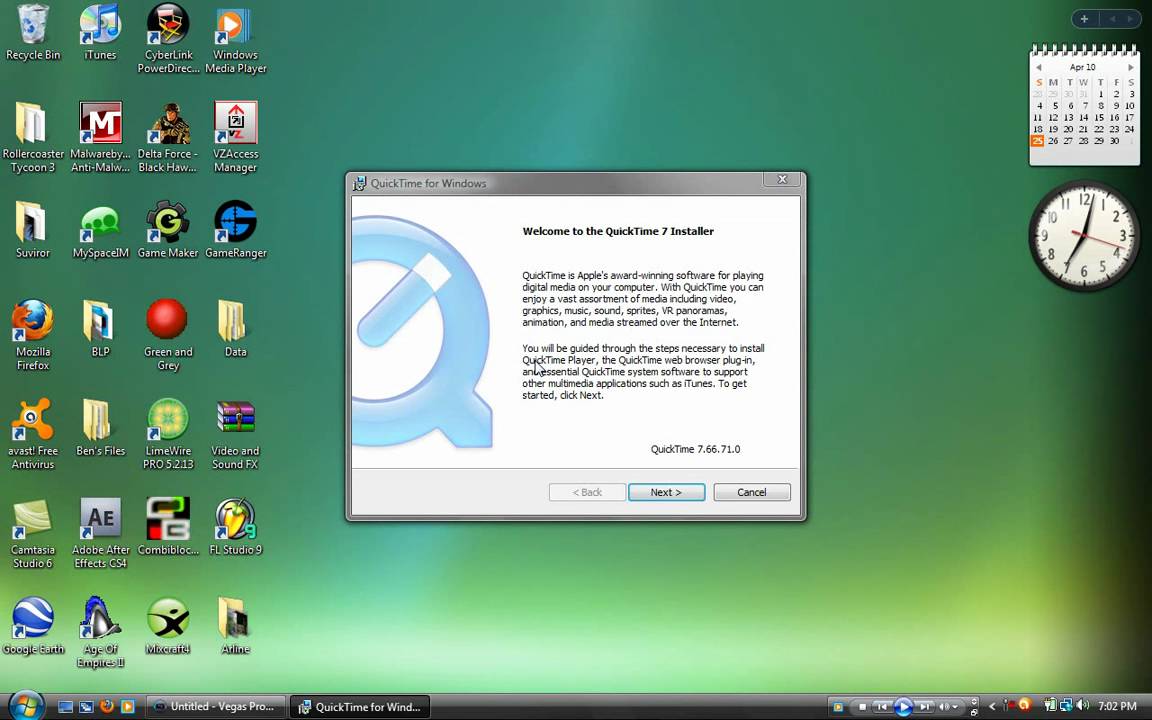This screenshot has width=1152, height=720.
Task: Open the Recycle Bin desktop icon
Action: pyautogui.click(x=32, y=33)
